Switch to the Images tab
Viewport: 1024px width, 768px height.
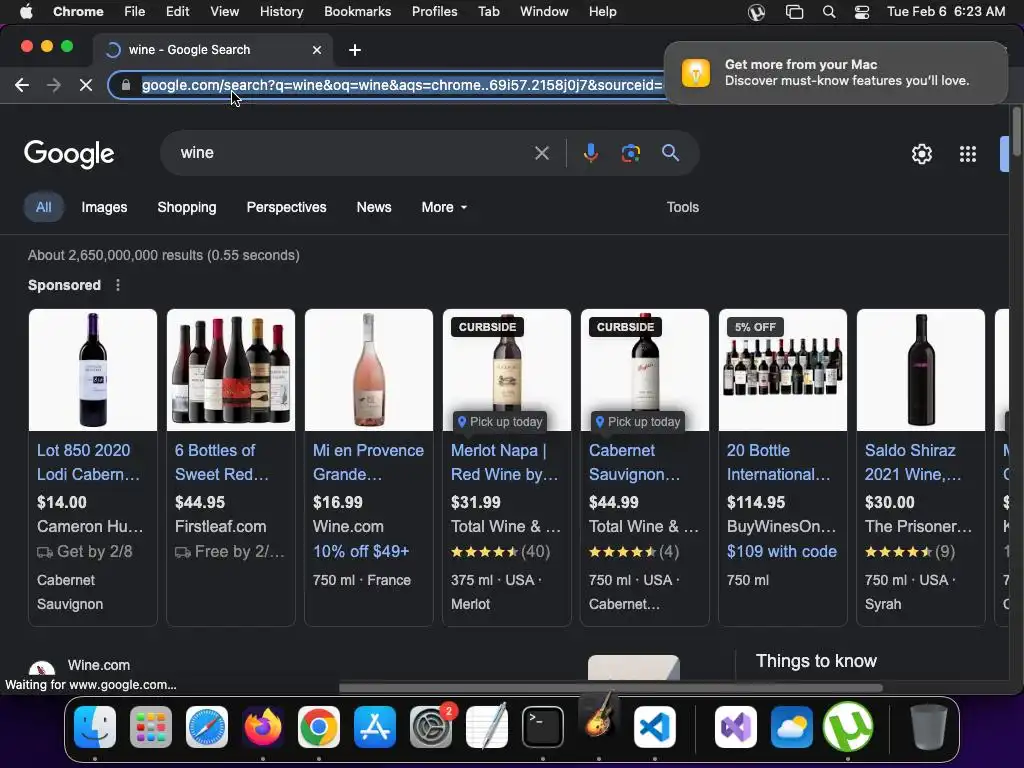click(104, 207)
